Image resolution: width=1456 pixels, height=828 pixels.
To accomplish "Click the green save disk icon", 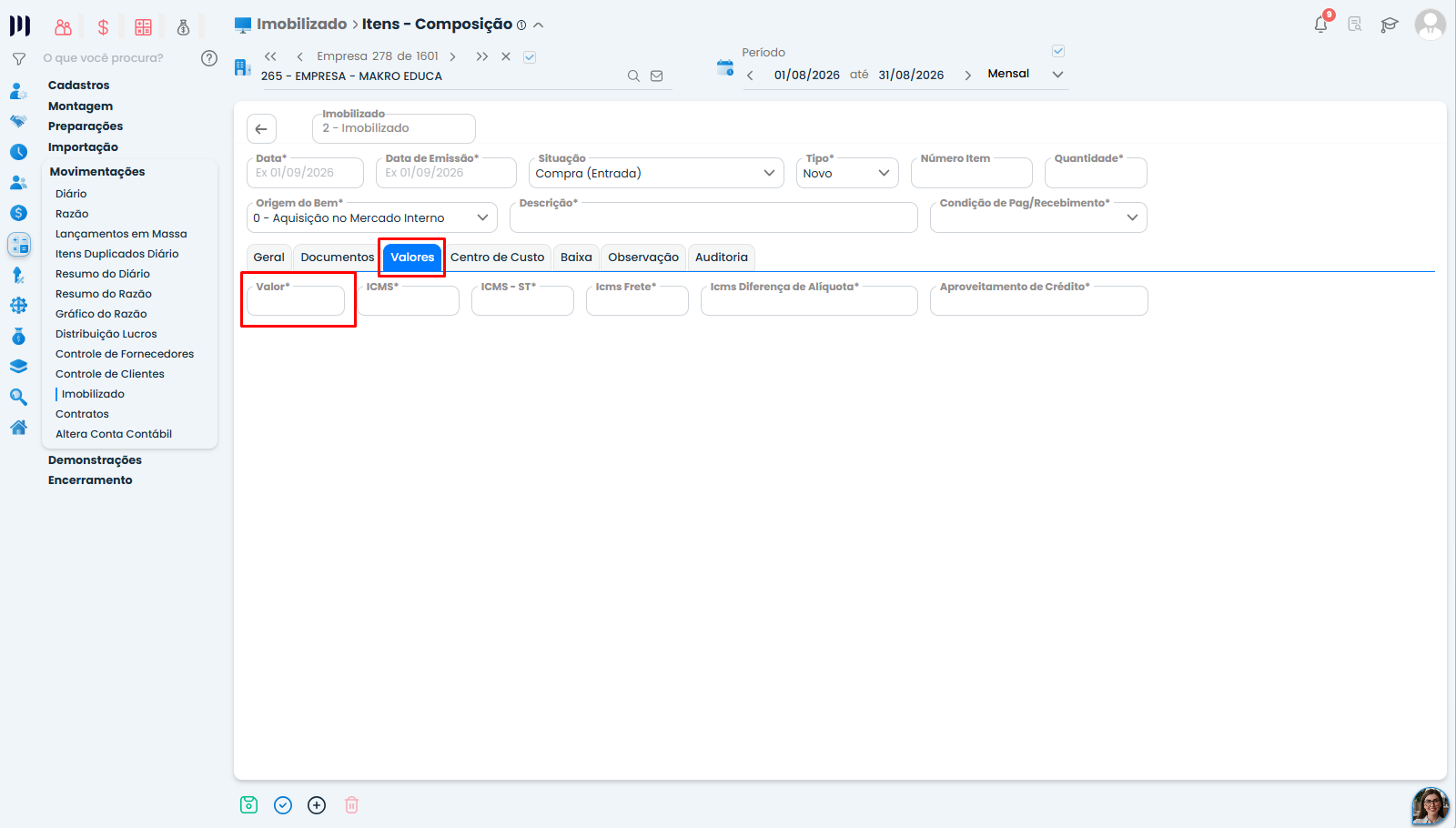I will pyautogui.click(x=248, y=804).
